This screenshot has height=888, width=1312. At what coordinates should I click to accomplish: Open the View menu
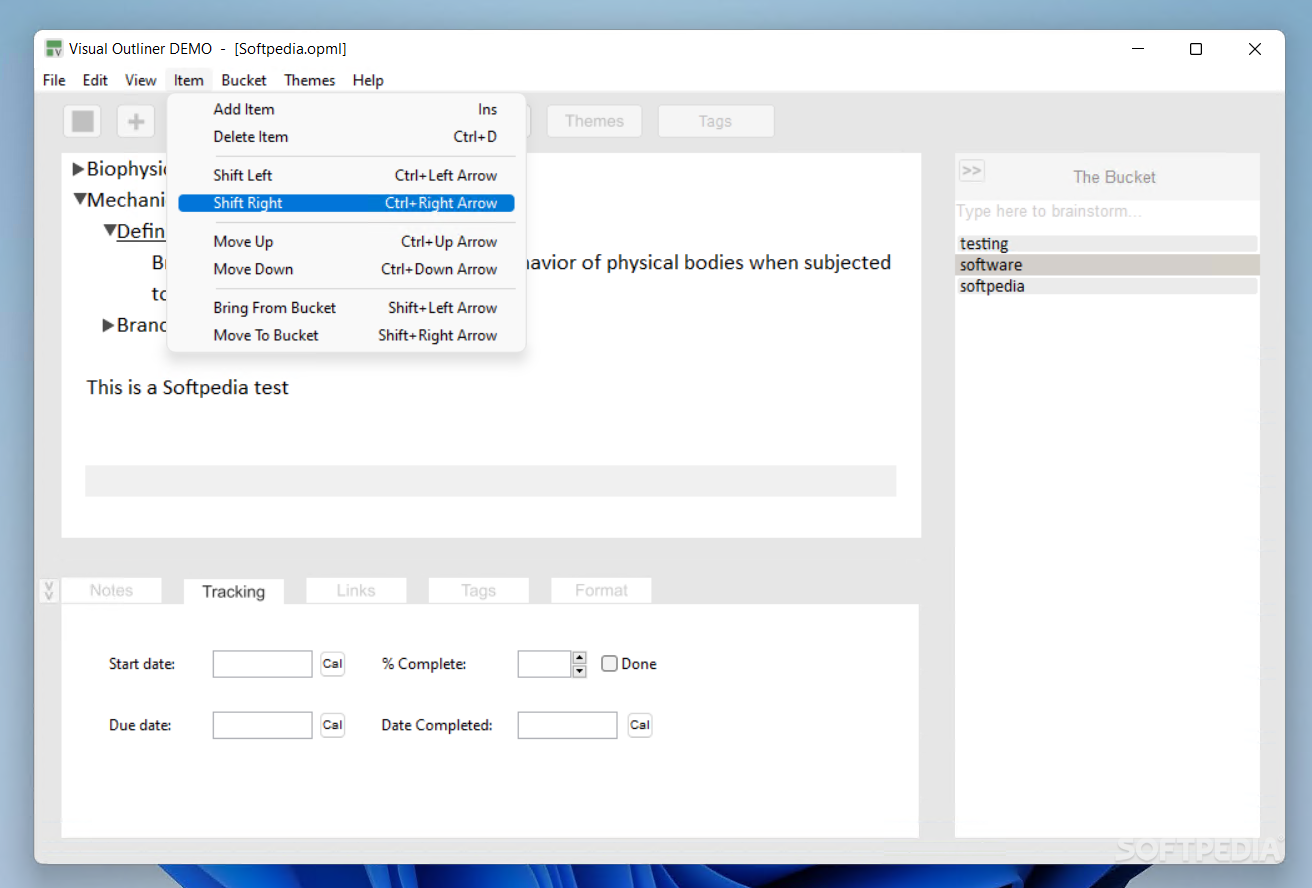point(141,80)
